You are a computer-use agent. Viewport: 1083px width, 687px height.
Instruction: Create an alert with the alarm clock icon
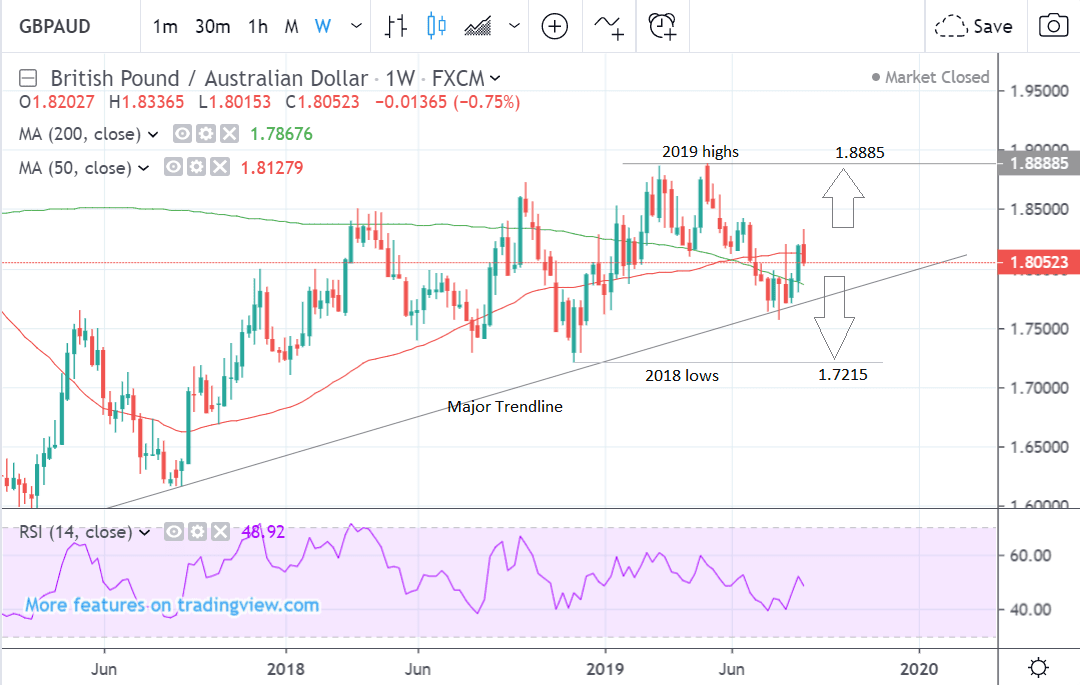click(x=662, y=26)
